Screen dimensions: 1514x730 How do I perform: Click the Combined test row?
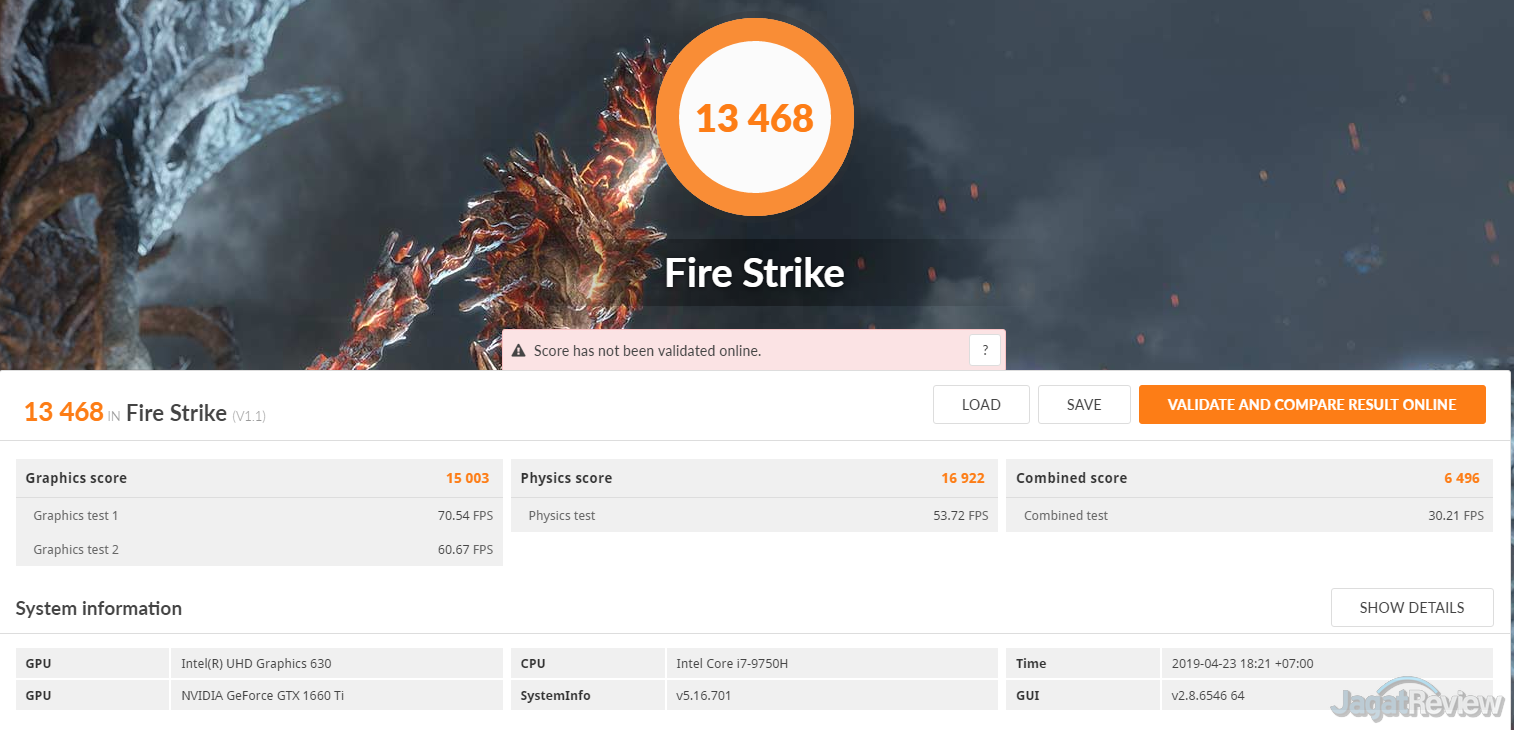click(x=1248, y=516)
